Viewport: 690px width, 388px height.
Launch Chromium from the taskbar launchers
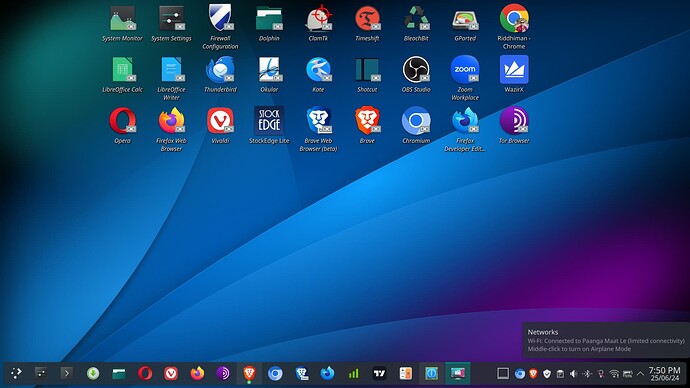[275, 373]
